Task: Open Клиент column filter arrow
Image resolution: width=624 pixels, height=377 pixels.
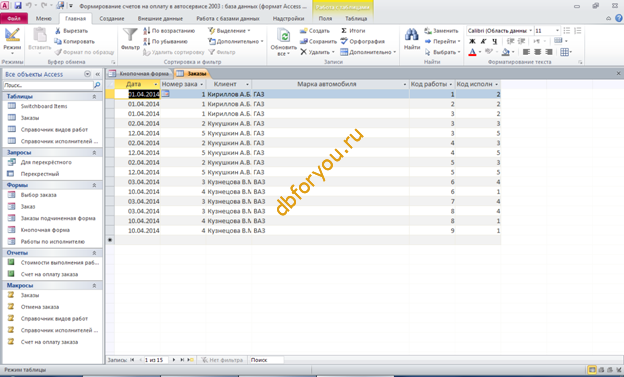Action: pyautogui.click(x=247, y=84)
